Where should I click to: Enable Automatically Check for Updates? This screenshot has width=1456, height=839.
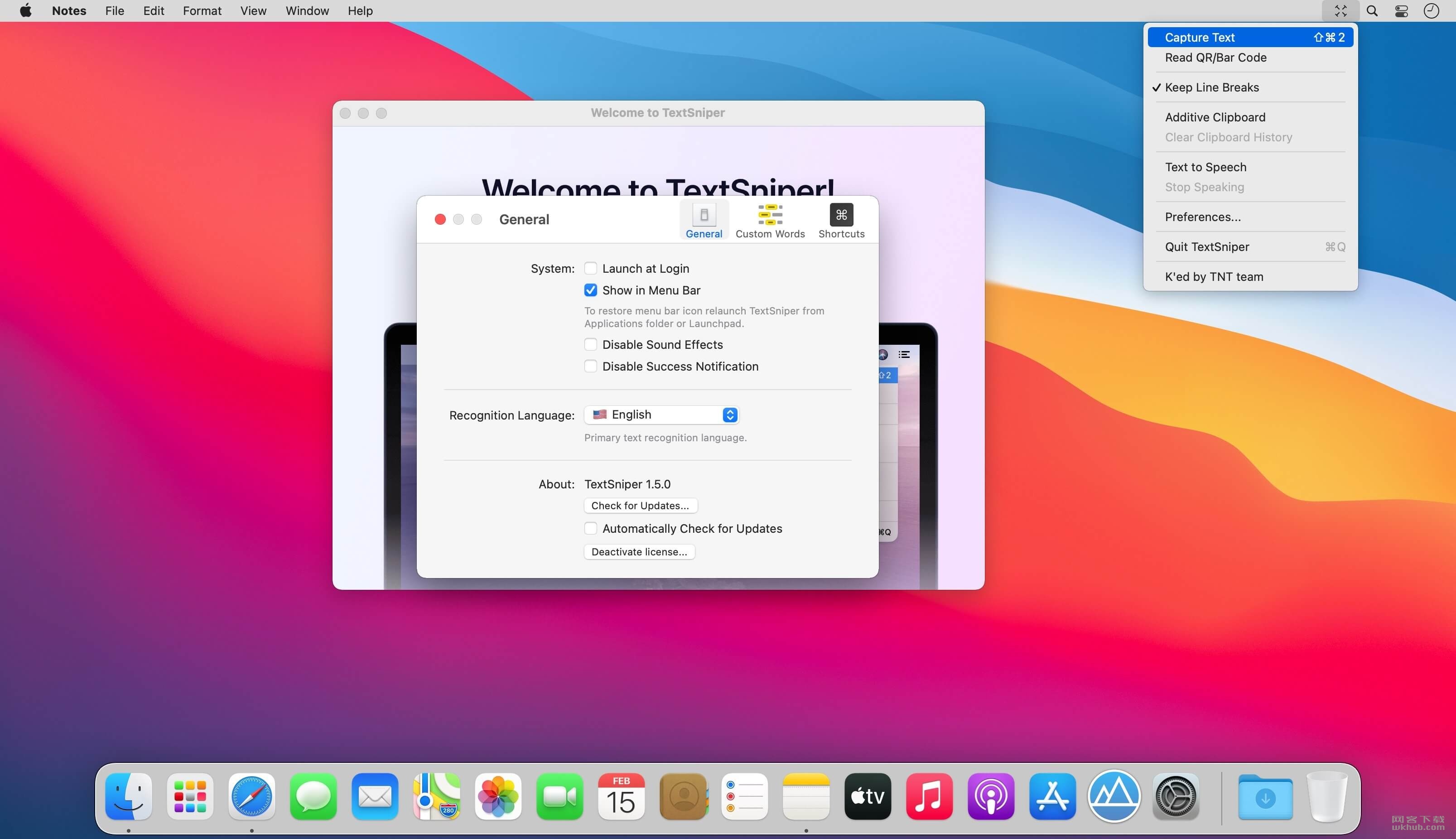591,528
